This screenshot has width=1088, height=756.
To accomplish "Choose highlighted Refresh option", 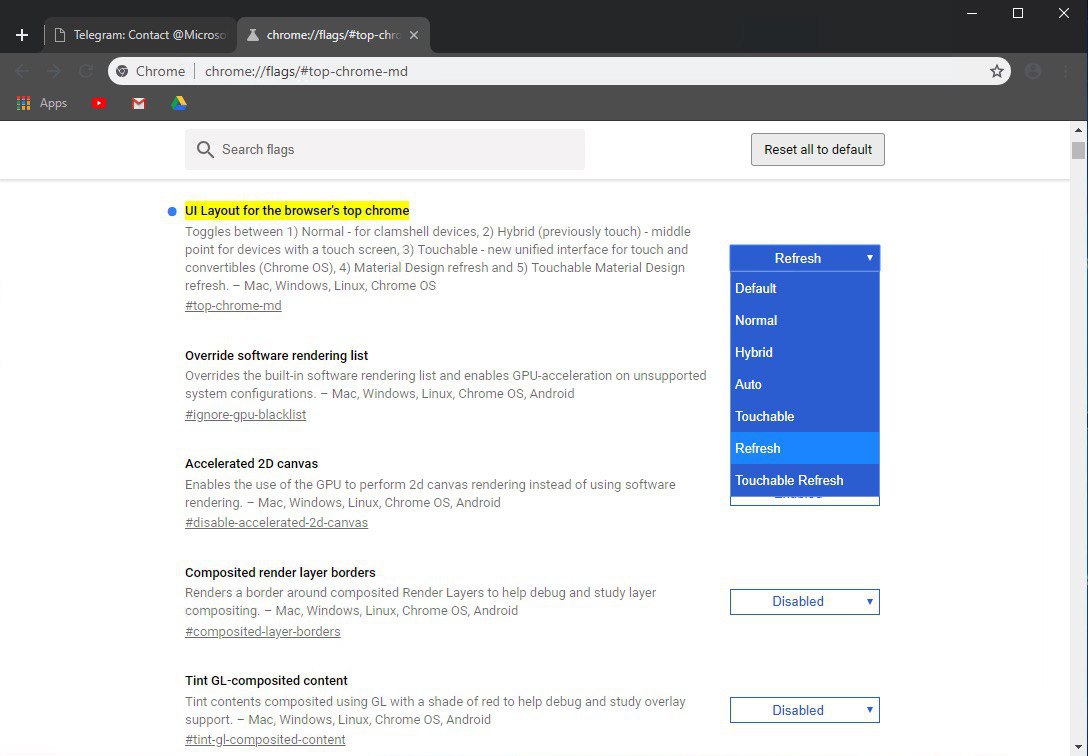I will pyautogui.click(x=805, y=448).
